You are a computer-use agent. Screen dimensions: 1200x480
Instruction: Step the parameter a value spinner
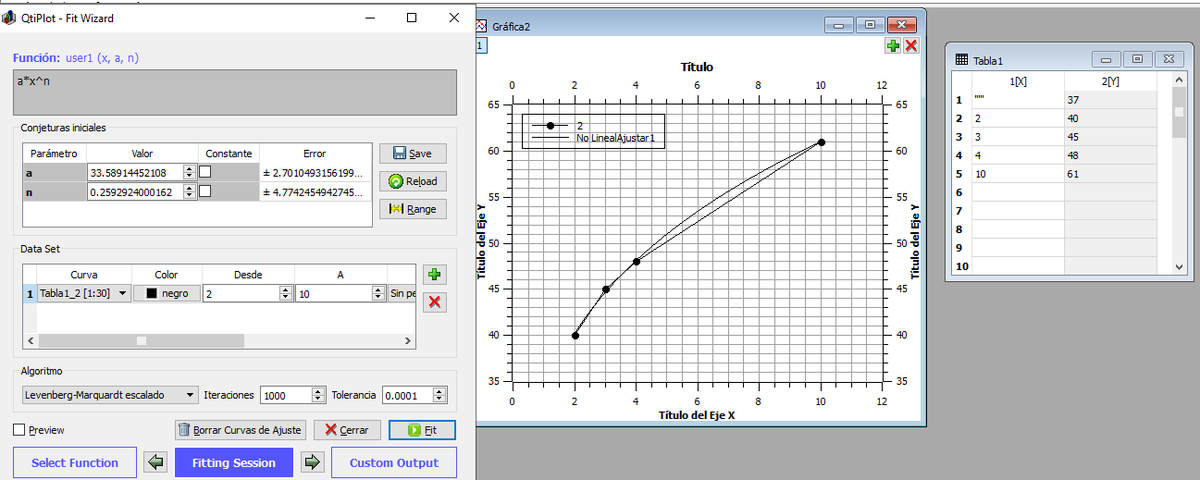coord(191,172)
